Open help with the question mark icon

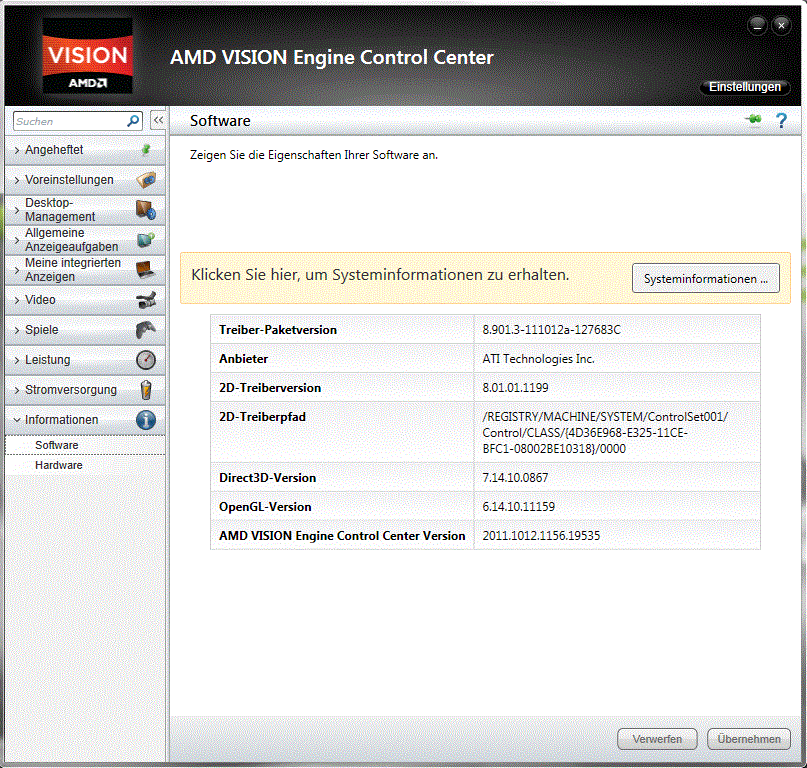[781, 121]
